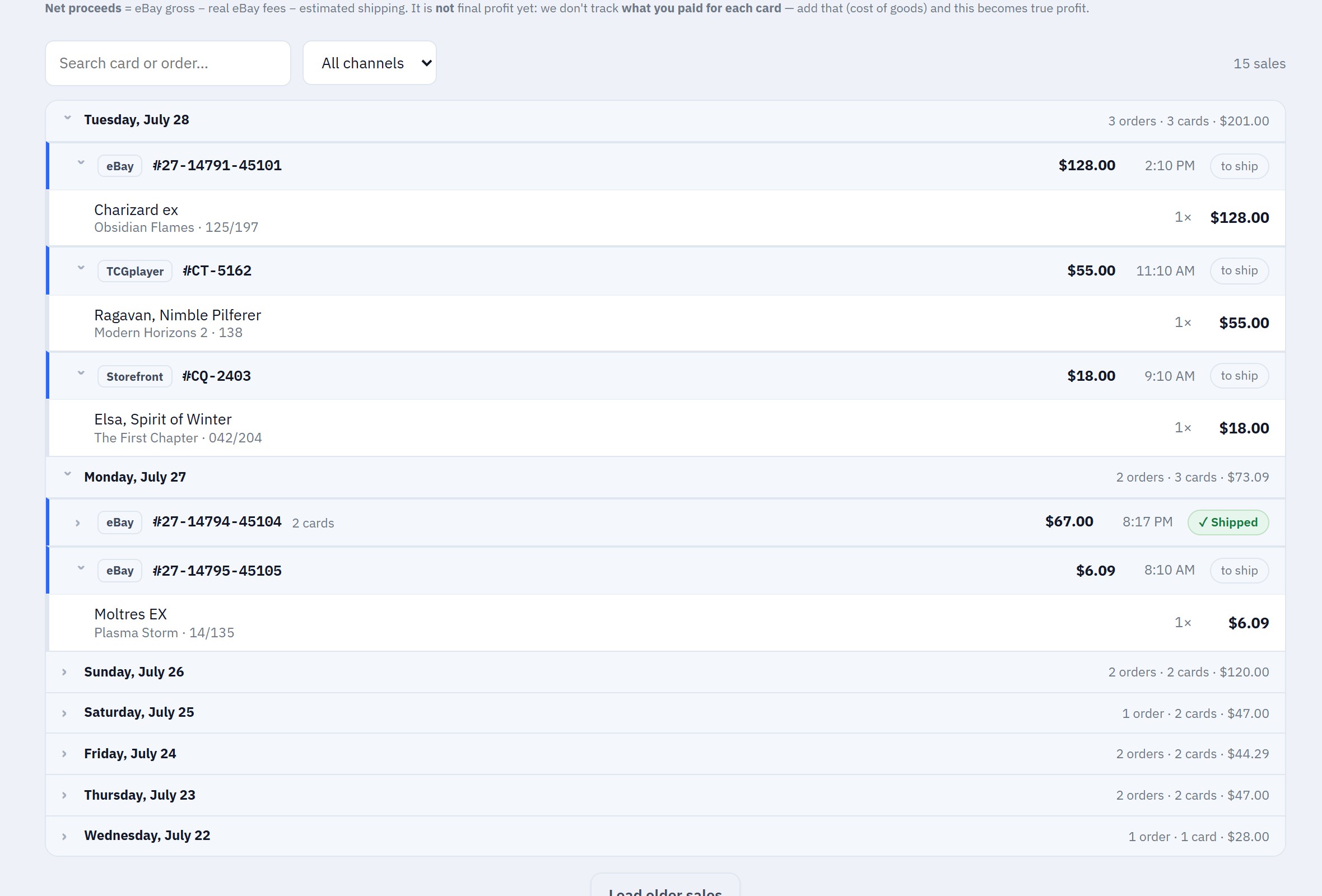Screen dimensions: 1322x896
Task: Open the All channels dropdown
Action: click(x=370, y=63)
